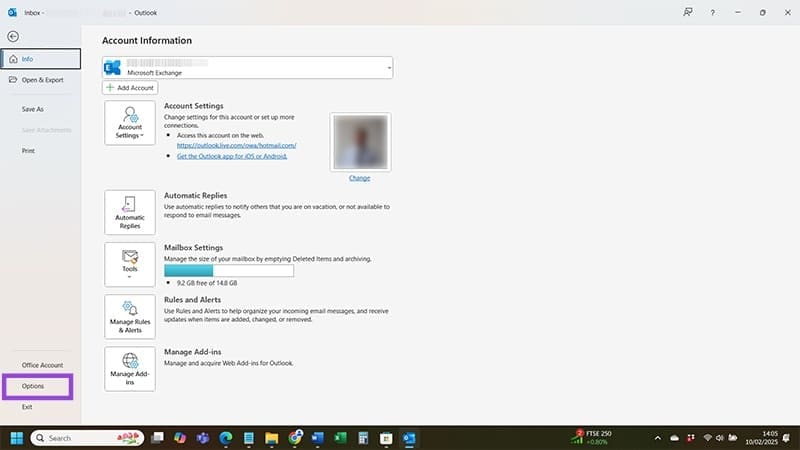
Task: Follow the Outlook app for iOS or Android link
Action: pyautogui.click(x=232, y=156)
